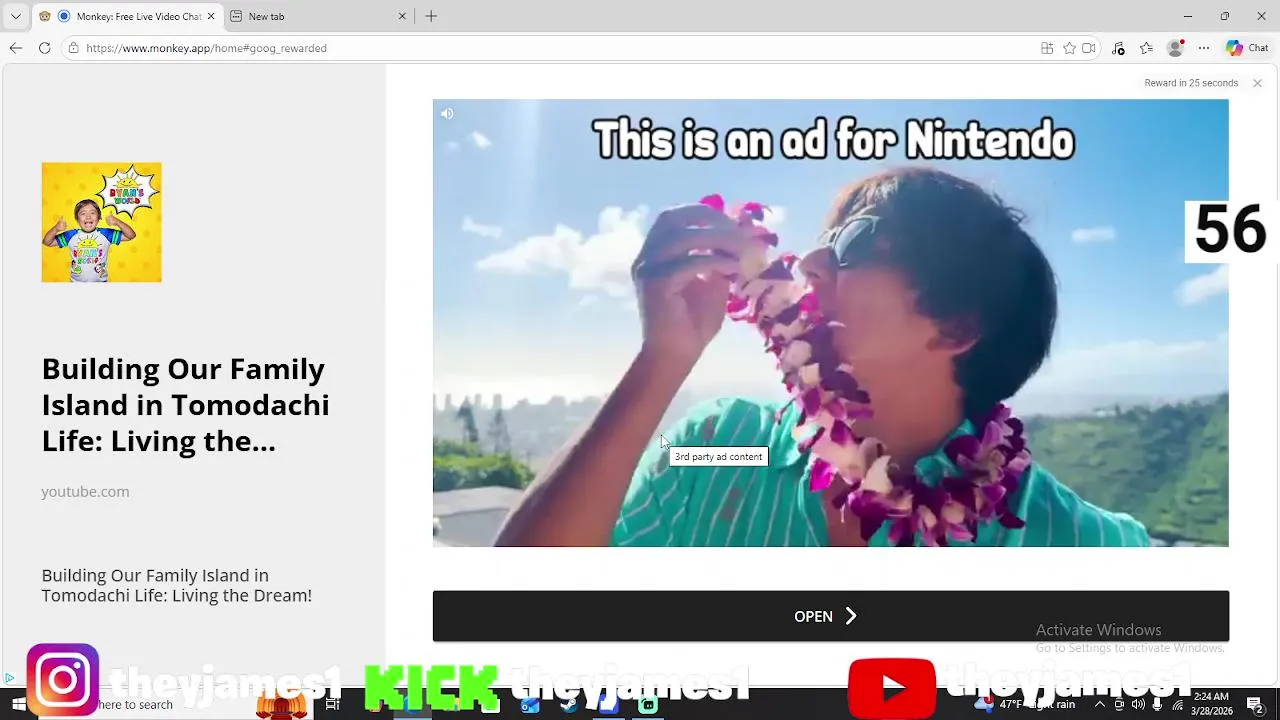This screenshot has width=1280, height=720.
Task: Open a new browser tab with plus
Action: [431, 16]
